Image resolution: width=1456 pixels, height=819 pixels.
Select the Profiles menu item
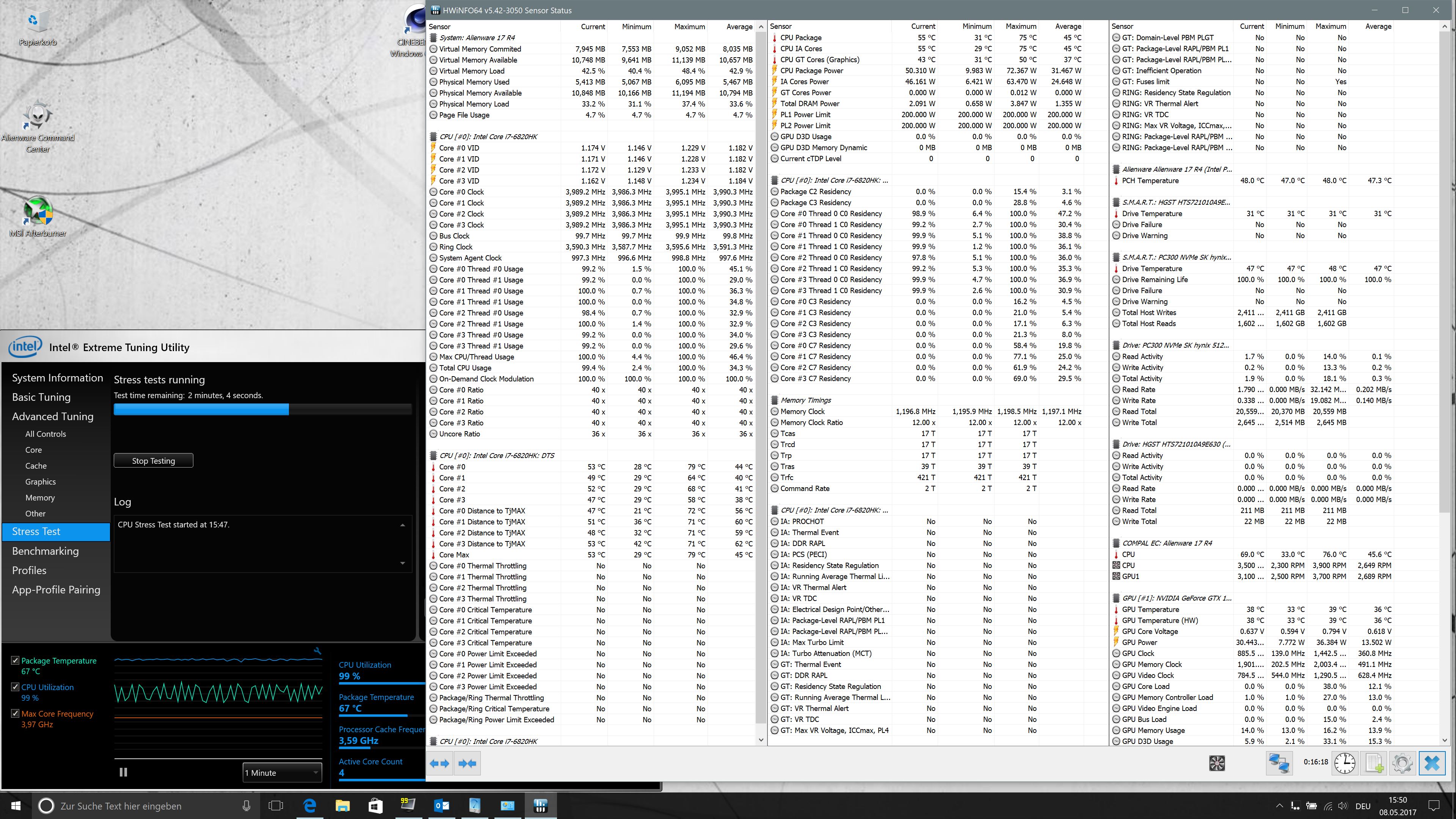[x=30, y=570]
